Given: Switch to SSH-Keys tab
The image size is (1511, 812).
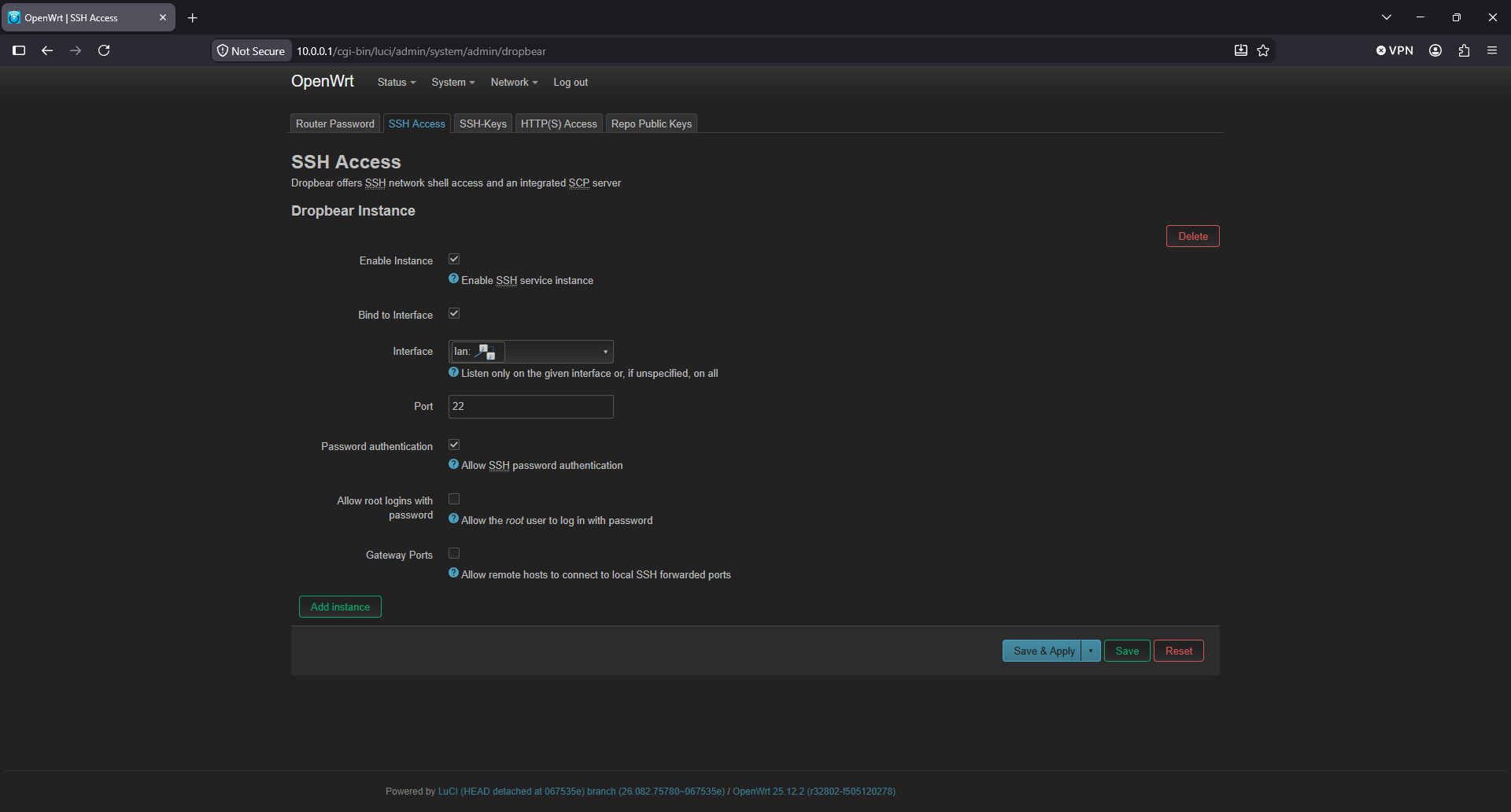Looking at the screenshot, I should [483, 124].
